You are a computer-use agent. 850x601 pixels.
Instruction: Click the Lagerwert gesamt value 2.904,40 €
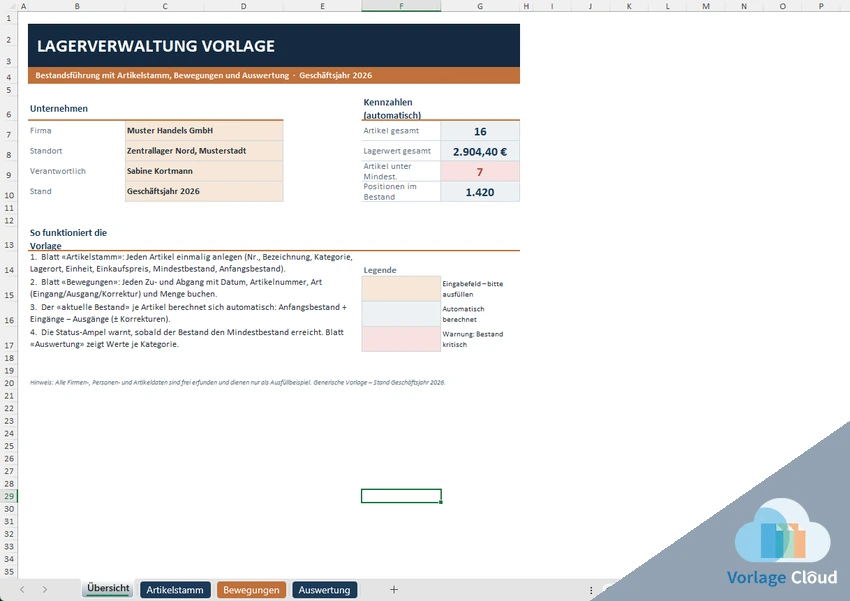(x=480, y=152)
